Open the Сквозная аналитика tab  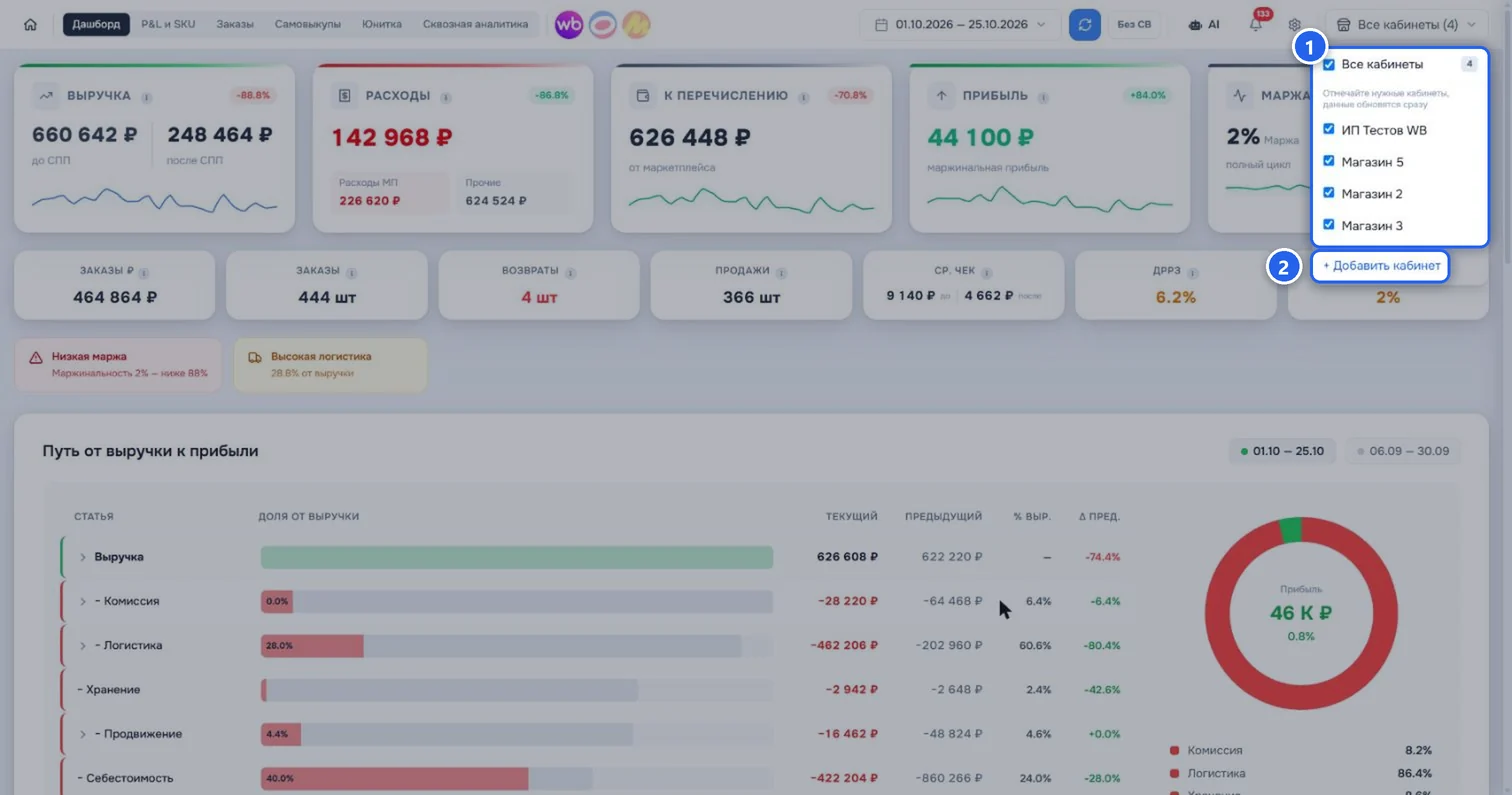[x=475, y=24]
